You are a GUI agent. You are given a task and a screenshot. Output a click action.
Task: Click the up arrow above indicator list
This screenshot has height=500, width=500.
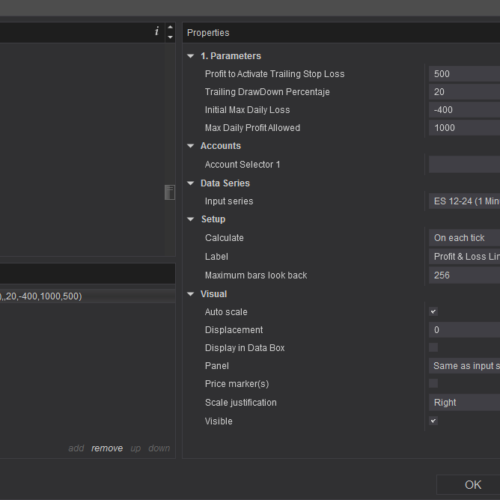coord(170,27)
